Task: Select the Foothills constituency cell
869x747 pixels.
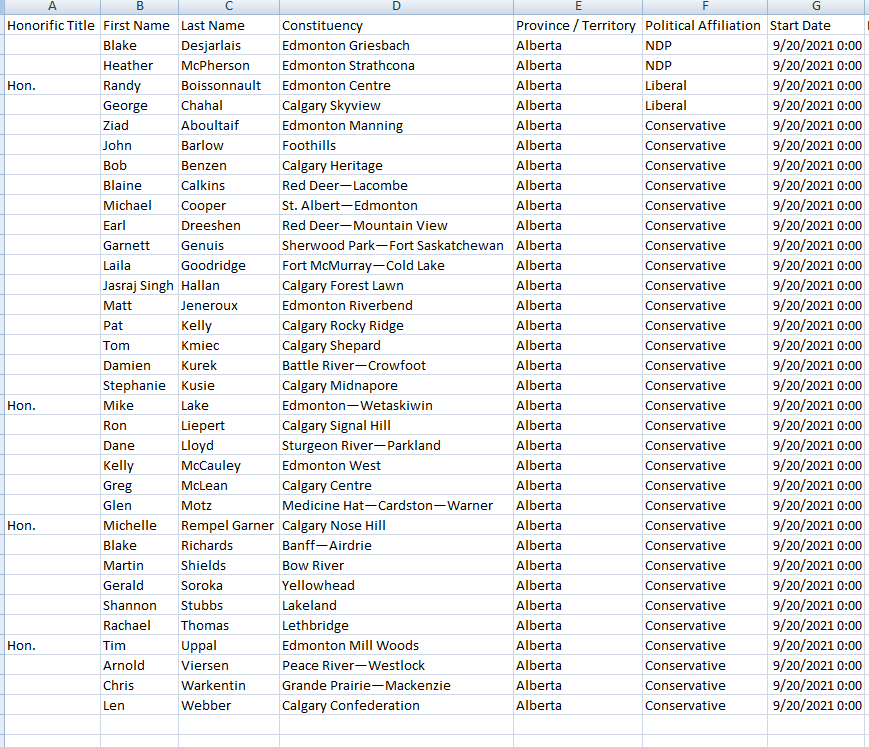Action: pyautogui.click(x=396, y=145)
